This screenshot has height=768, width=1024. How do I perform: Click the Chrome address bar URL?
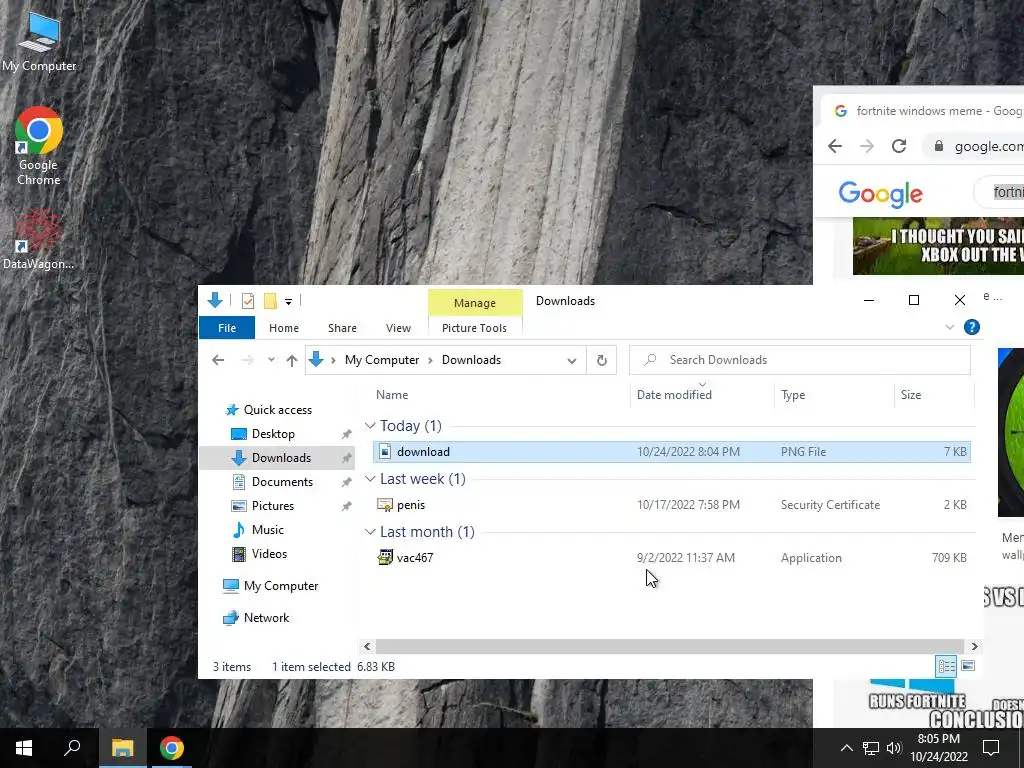(988, 146)
